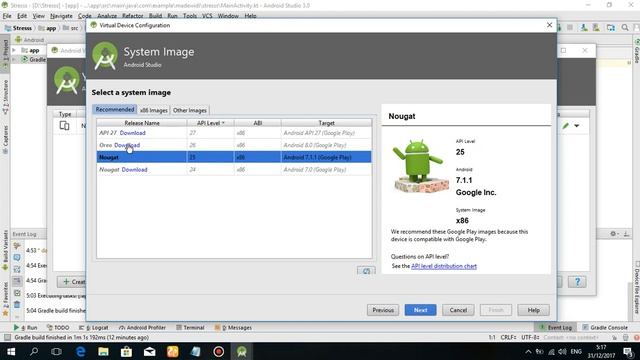Click the Download link for Nougat API 24
This screenshot has width=640, height=360.
coord(134,169)
